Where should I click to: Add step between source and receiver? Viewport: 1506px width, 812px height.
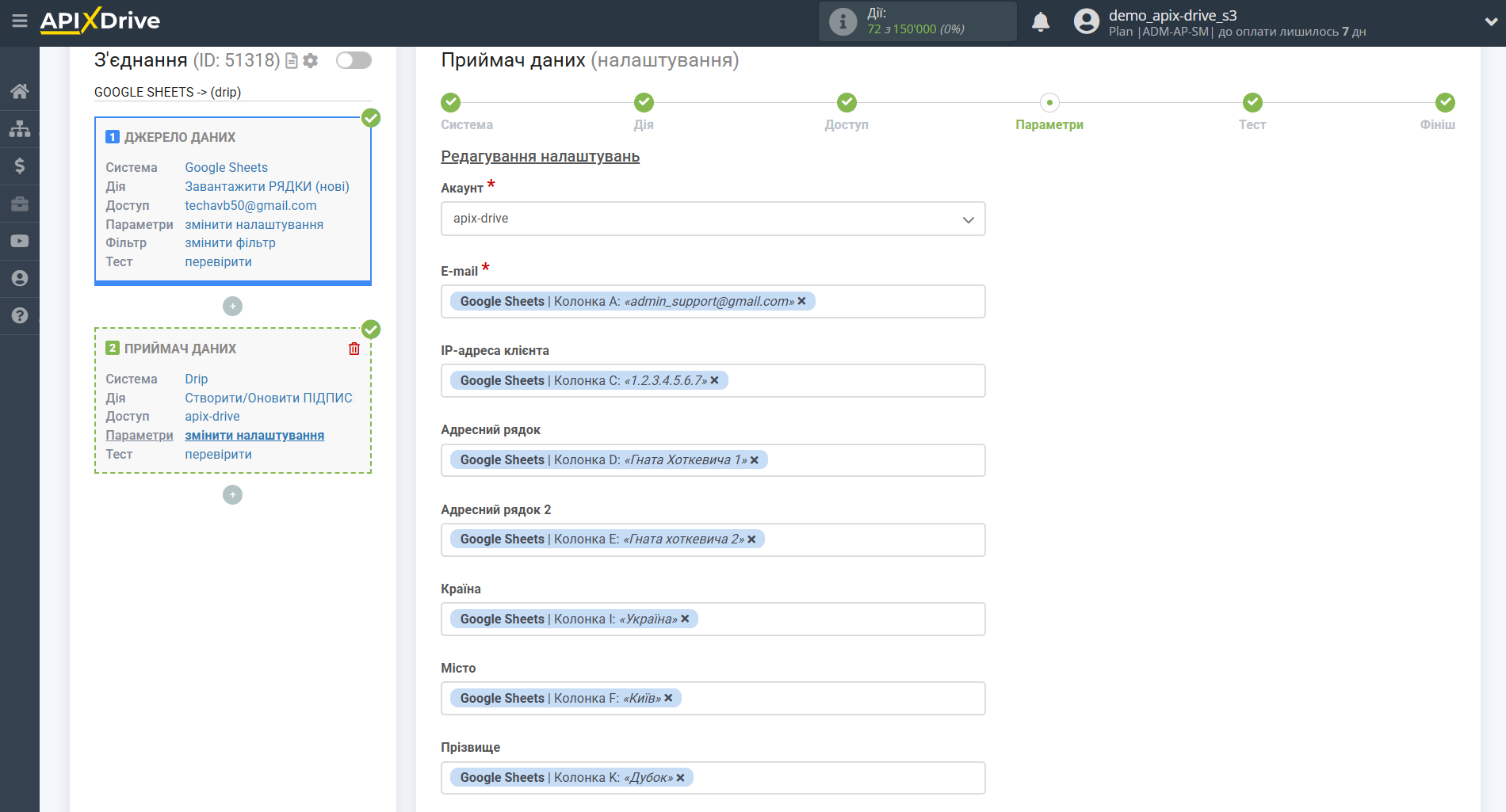pos(232,306)
